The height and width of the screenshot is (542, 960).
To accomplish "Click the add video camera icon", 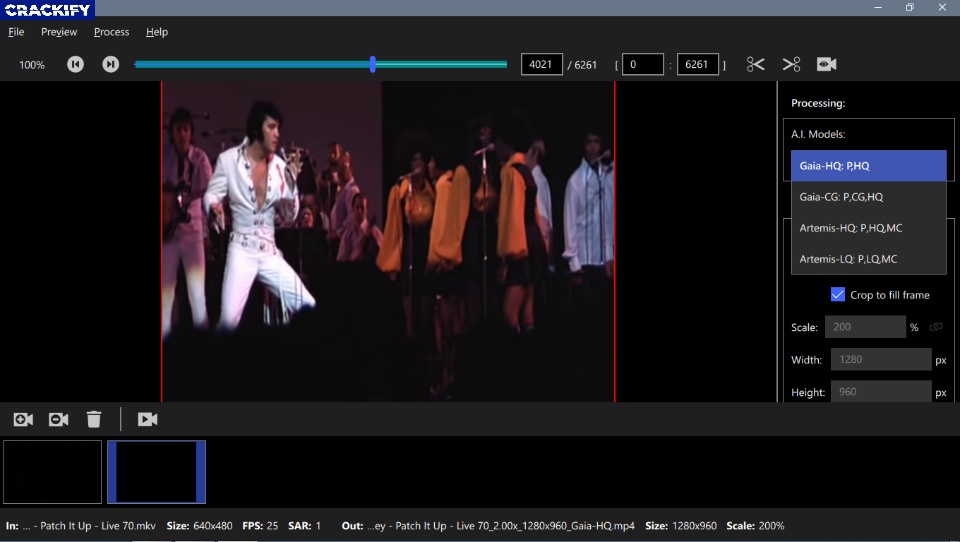I will 23,420.
